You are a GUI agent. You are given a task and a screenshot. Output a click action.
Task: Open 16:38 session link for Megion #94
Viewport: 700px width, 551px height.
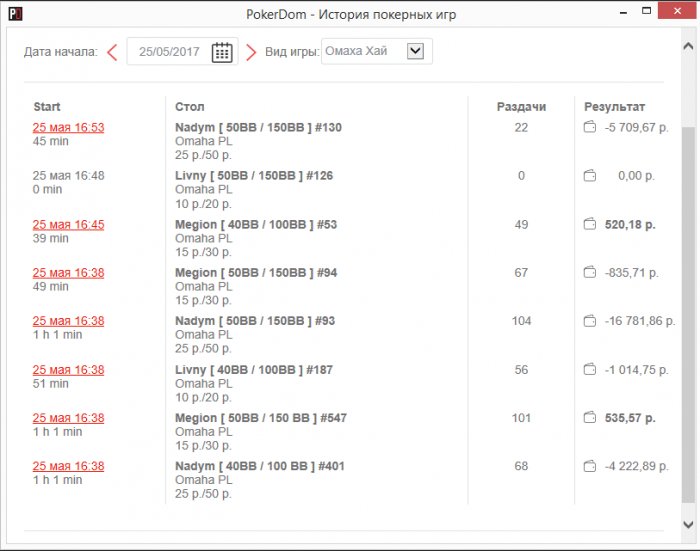(68, 272)
